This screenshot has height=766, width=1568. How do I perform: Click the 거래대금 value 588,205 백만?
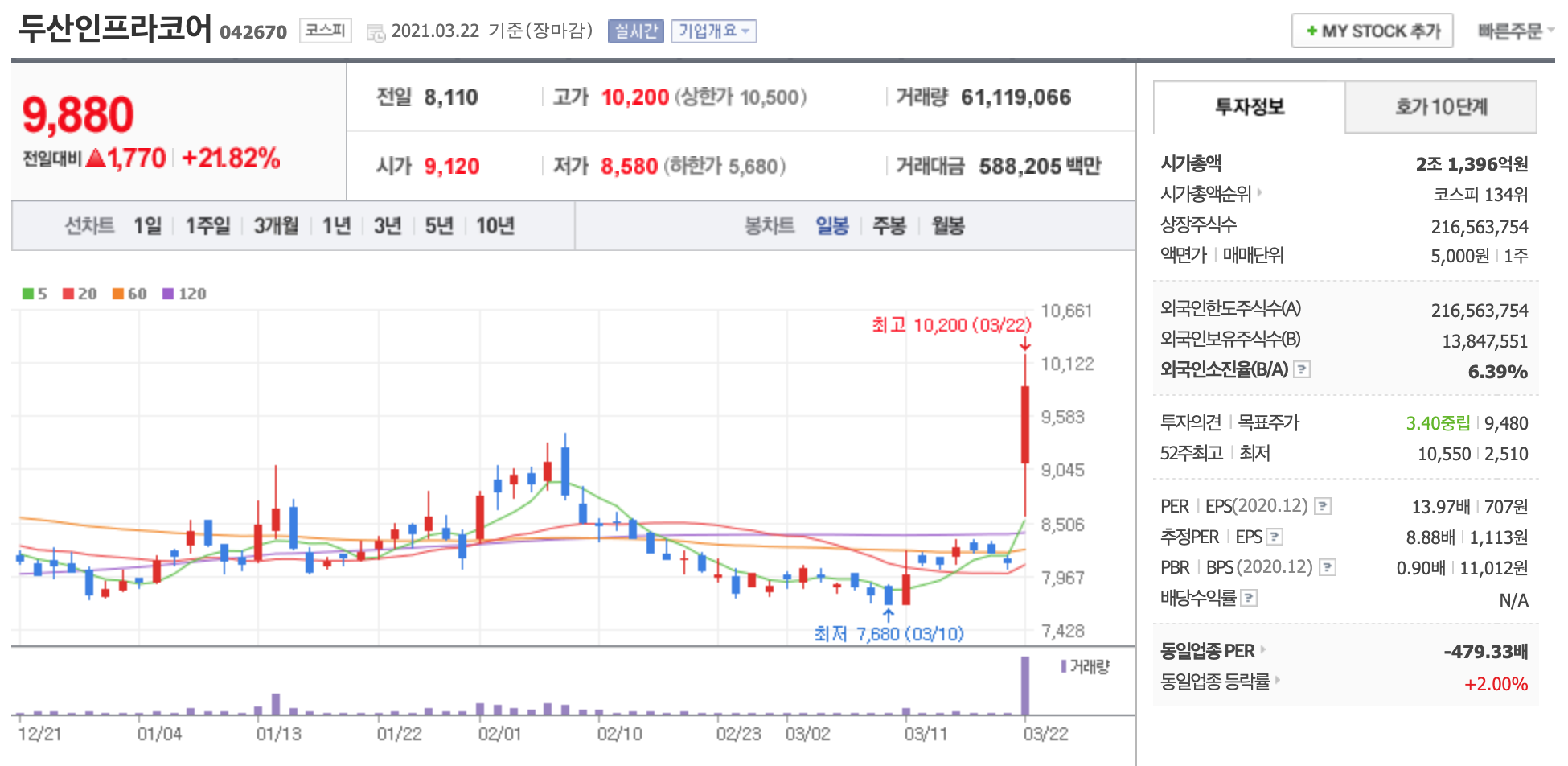click(1040, 167)
